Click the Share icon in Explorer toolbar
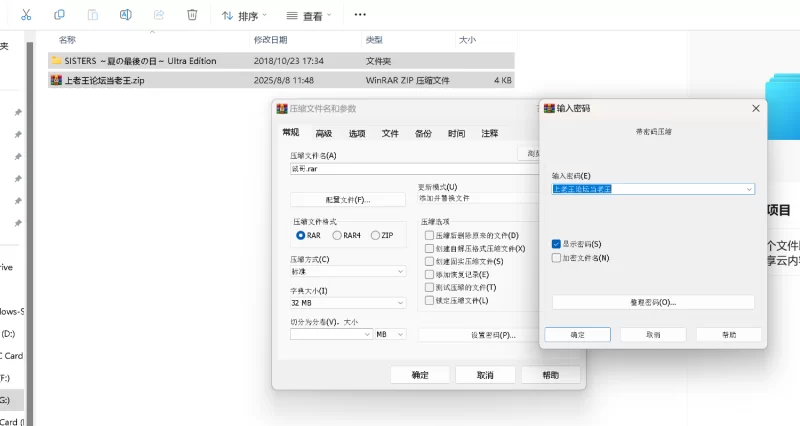Screen dimensions: 800x426 [x=159, y=15]
